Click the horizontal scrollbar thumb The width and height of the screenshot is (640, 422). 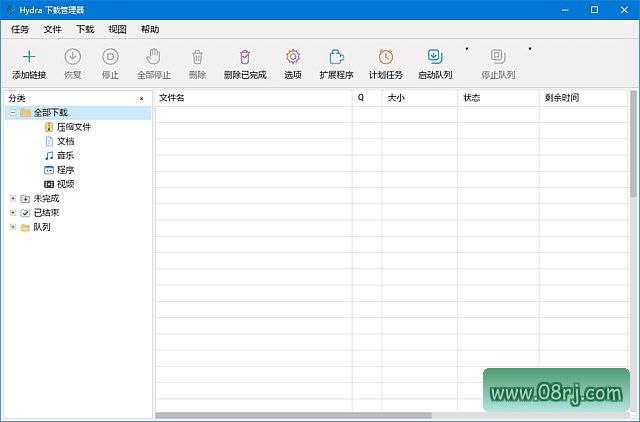click(x=293, y=415)
